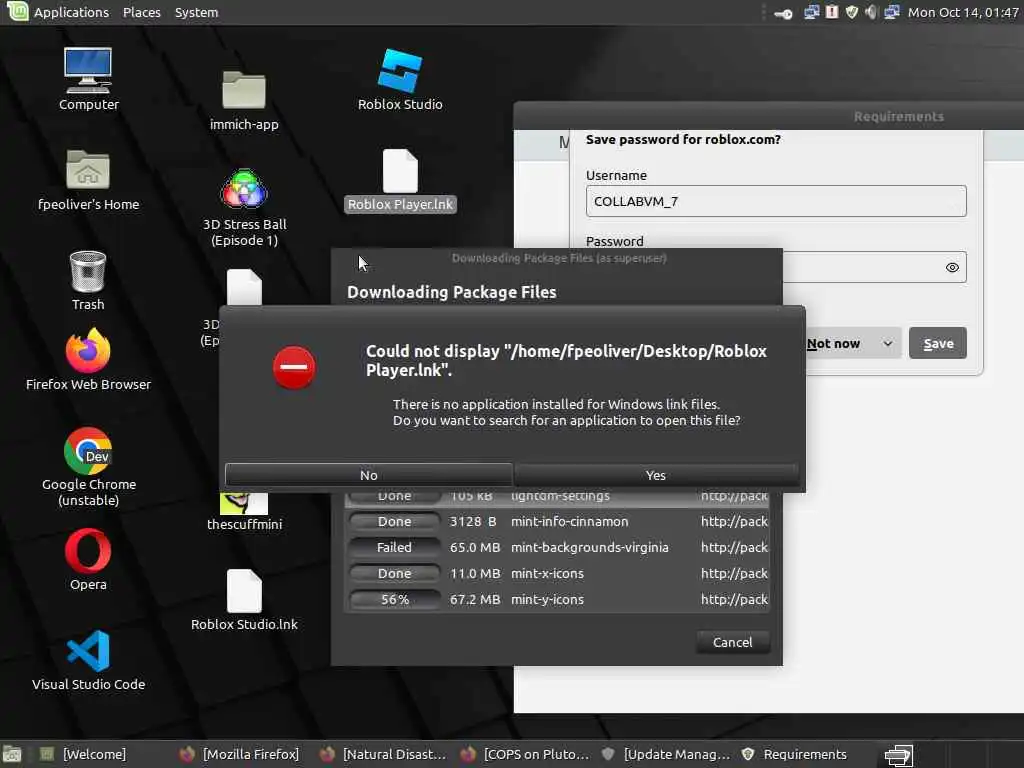Select the mint-y-icons package row
Viewport: 1024px width, 768px height.
557,599
